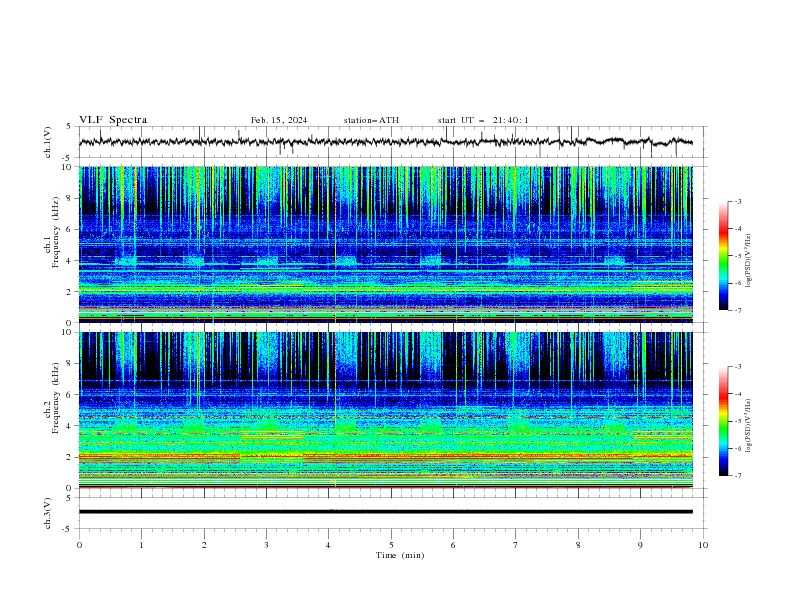Image resolution: width=792 pixels, height=612 pixels.
Task: Click the "-3" tick on ch.1 colorbar
Action: tap(737, 201)
